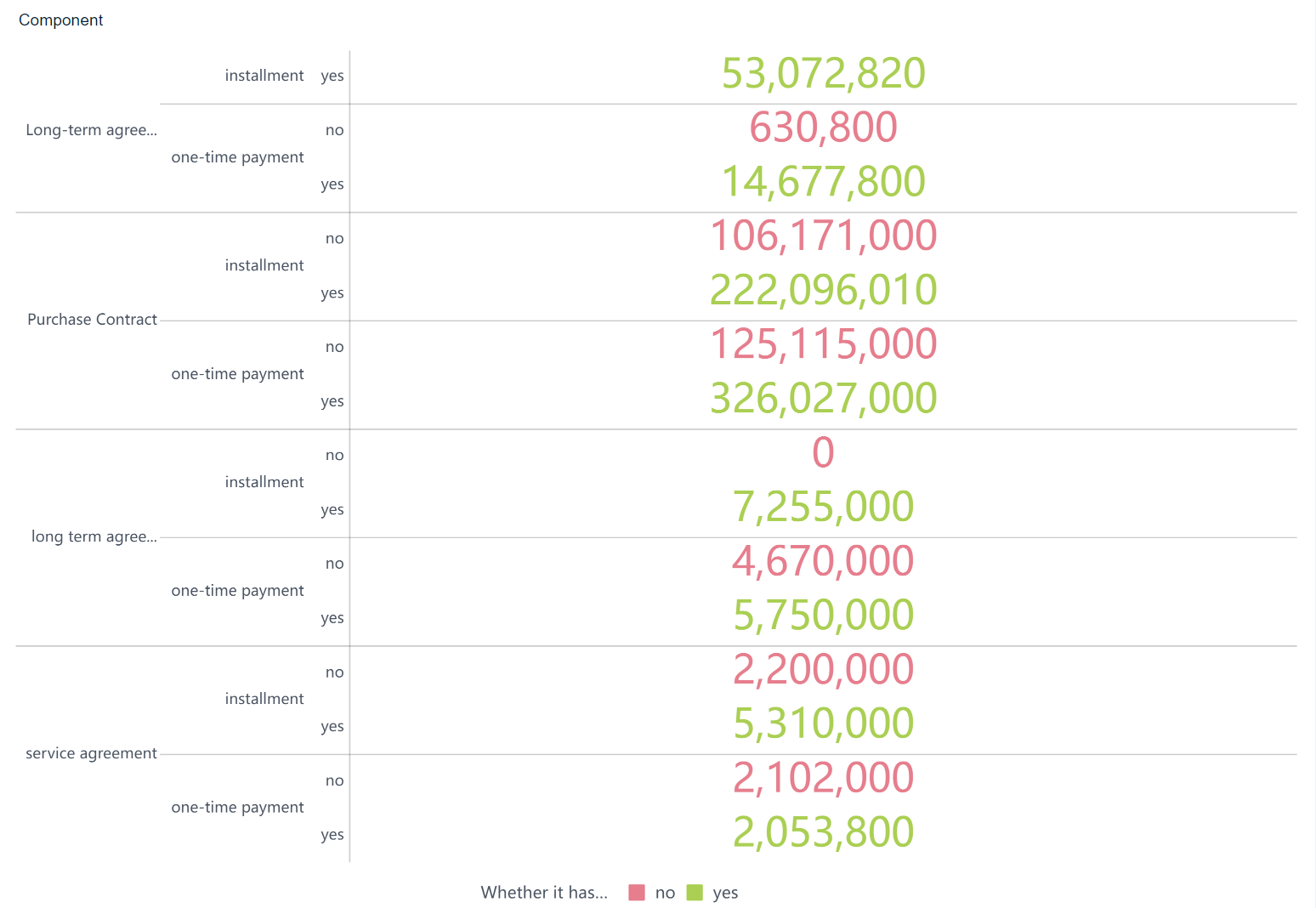The image size is (1316, 908).
Task: Click the red "no" legend swatch
Action: pos(637,893)
